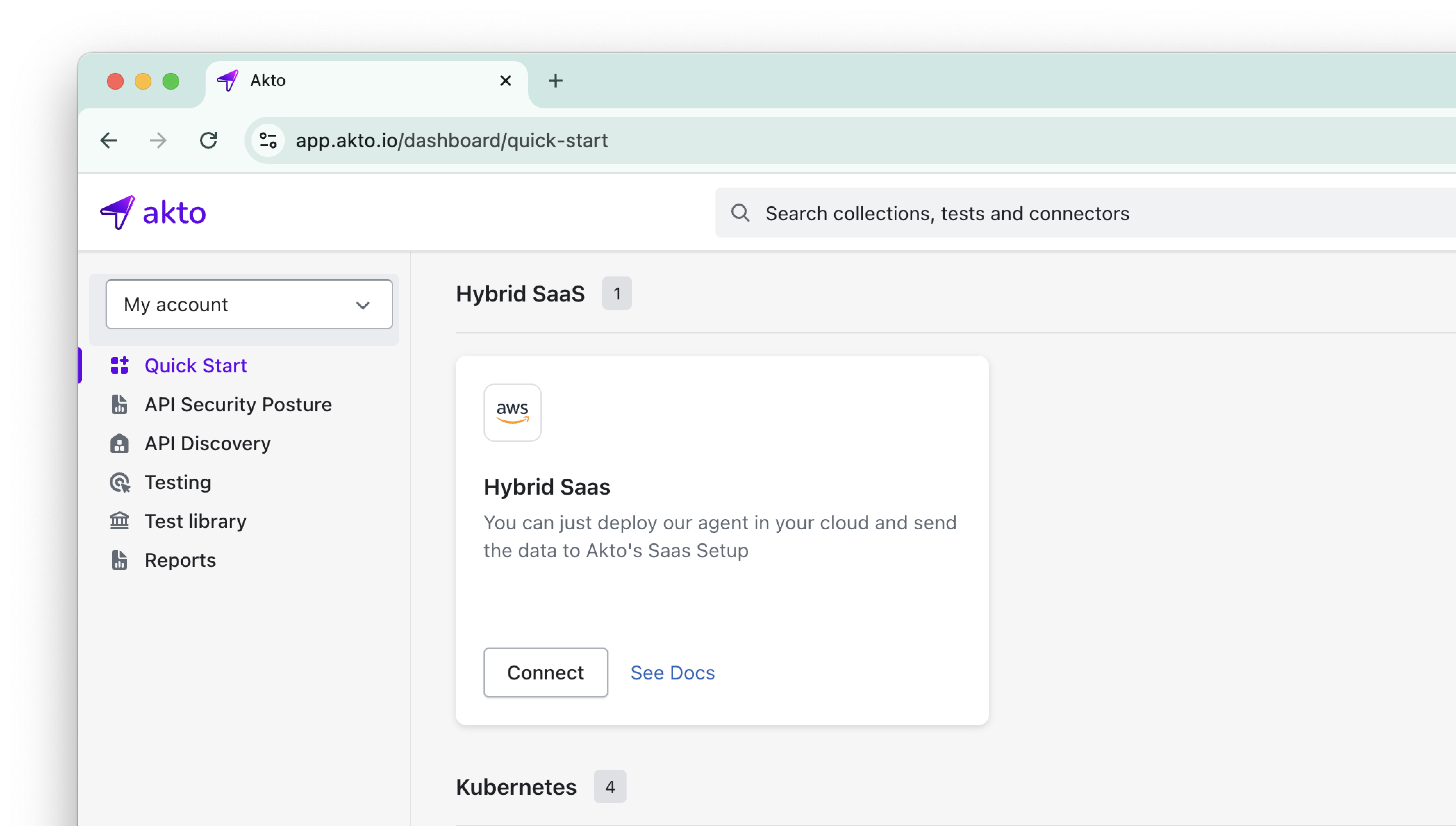The height and width of the screenshot is (826, 1456).
Task: Click the API Discovery sidebar icon
Action: 119,443
